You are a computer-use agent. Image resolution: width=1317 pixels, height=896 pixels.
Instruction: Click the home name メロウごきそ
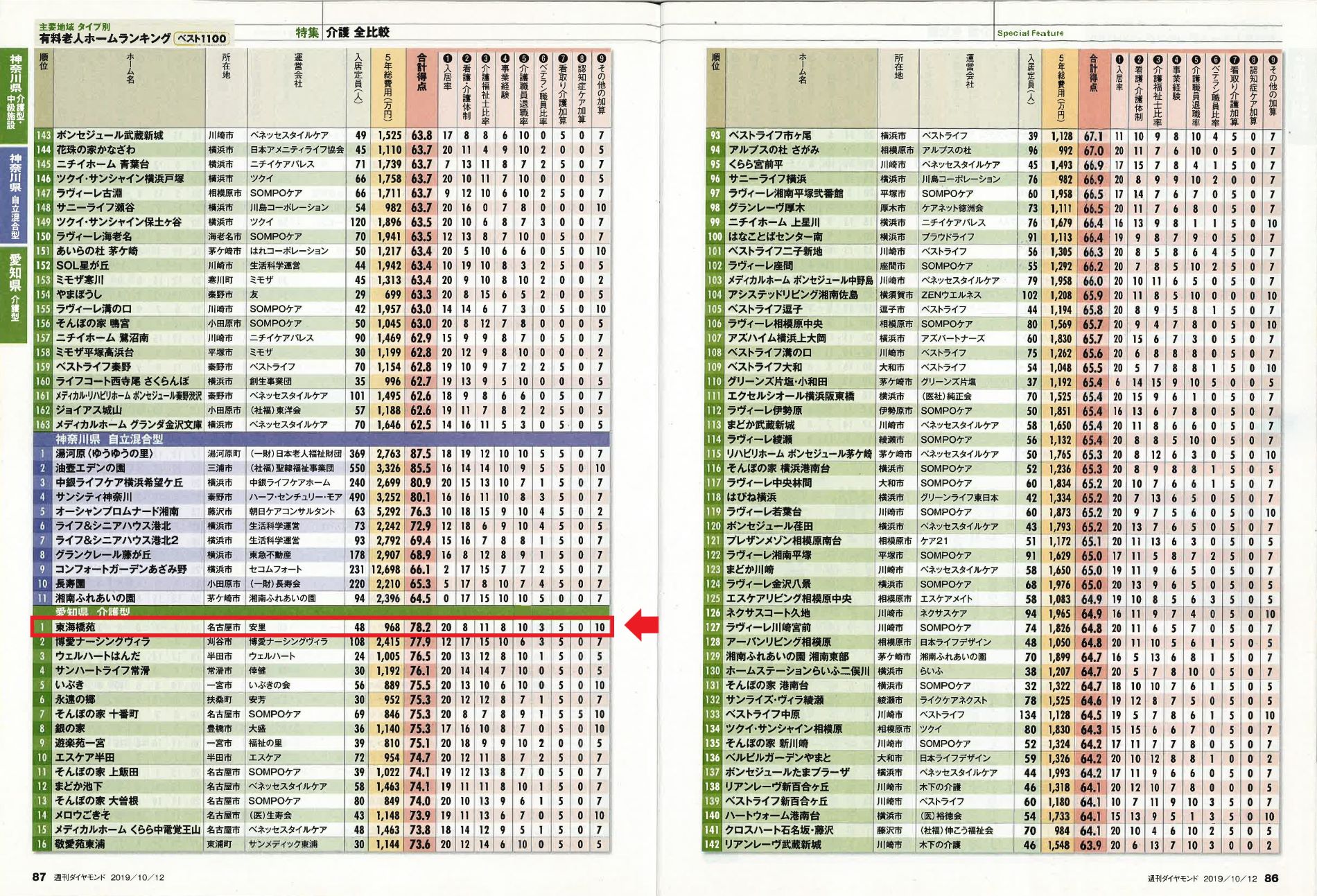click(83, 816)
